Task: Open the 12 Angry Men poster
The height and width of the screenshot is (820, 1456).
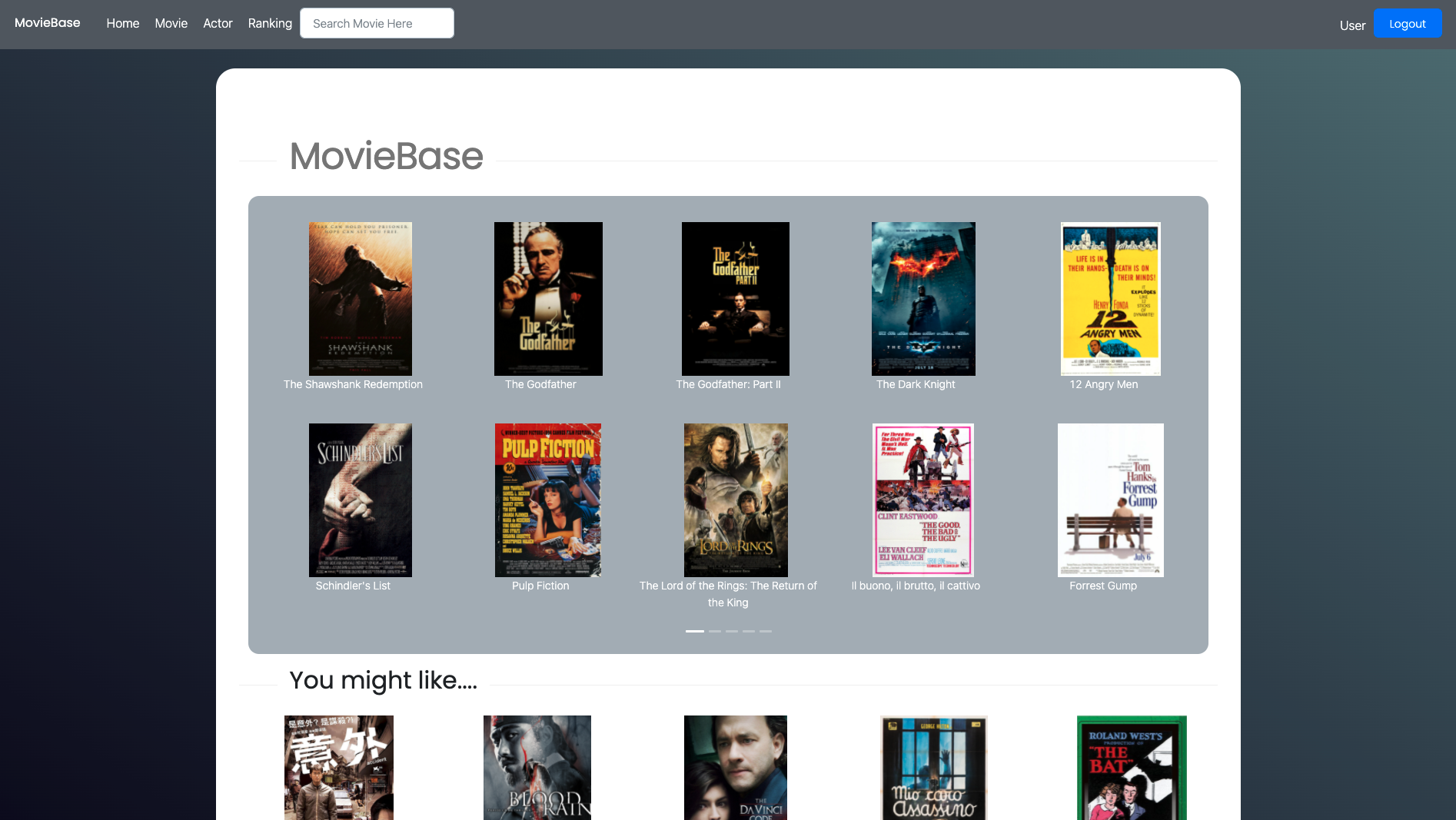Action: (x=1111, y=299)
